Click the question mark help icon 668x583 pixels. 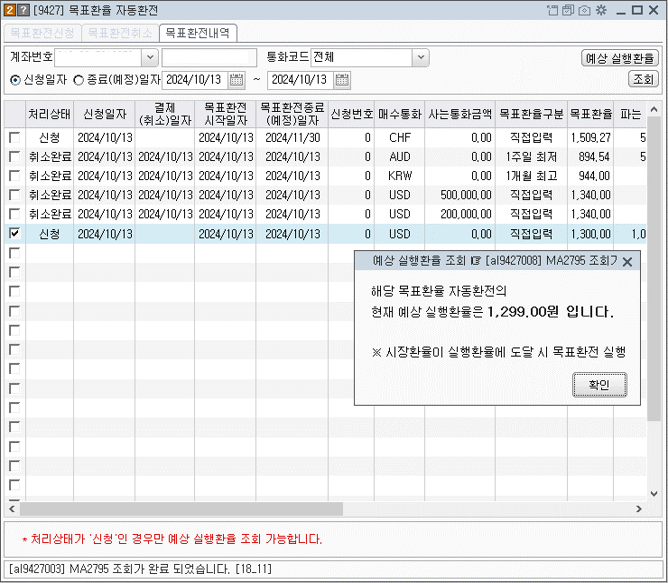(23, 10)
